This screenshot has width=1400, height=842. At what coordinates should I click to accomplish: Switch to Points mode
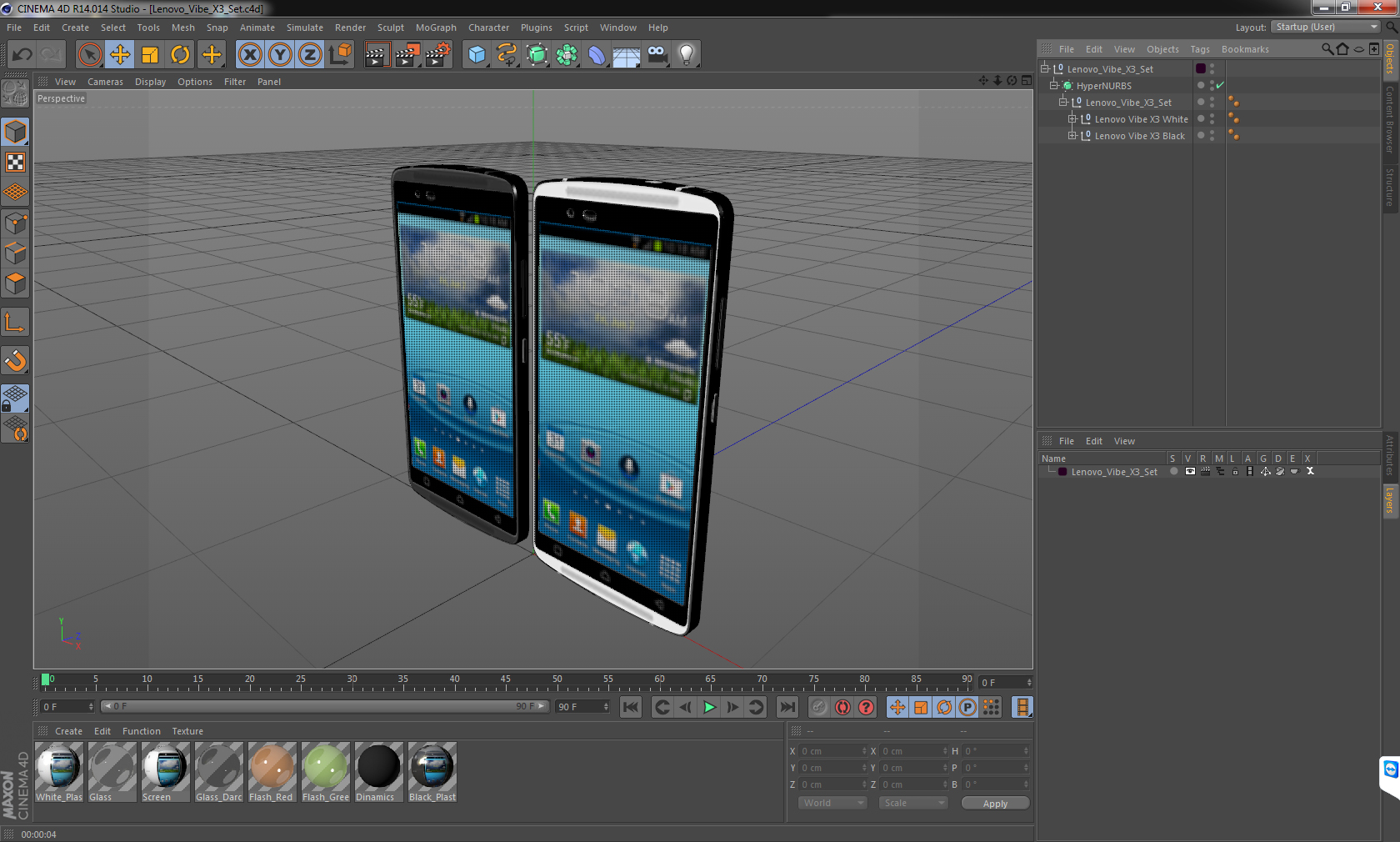[15, 223]
